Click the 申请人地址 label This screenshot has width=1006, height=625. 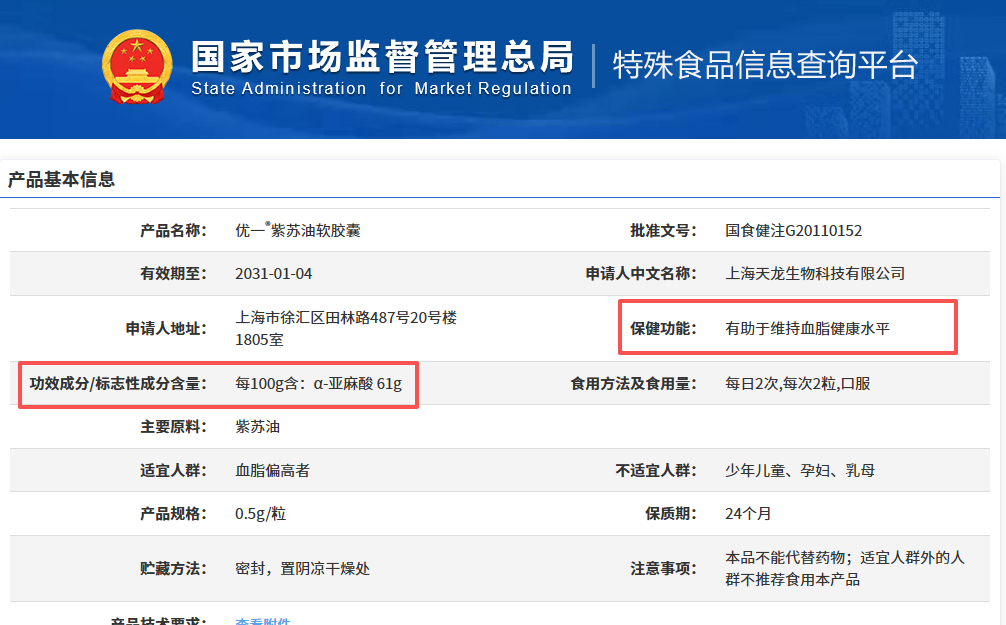click(x=166, y=329)
